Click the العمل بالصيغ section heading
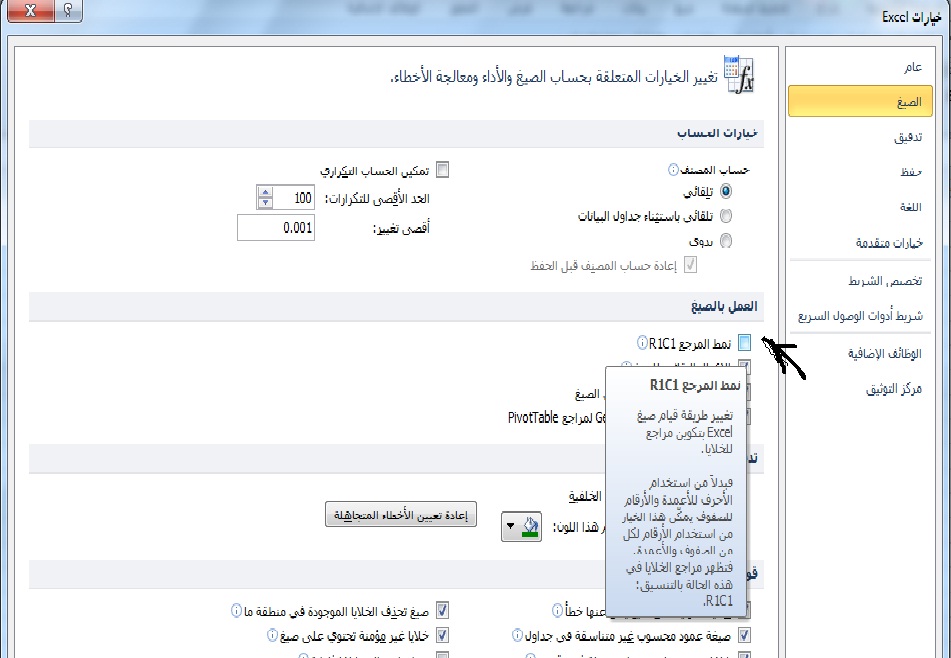The width and height of the screenshot is (951, 658). [x=724, y=306]
